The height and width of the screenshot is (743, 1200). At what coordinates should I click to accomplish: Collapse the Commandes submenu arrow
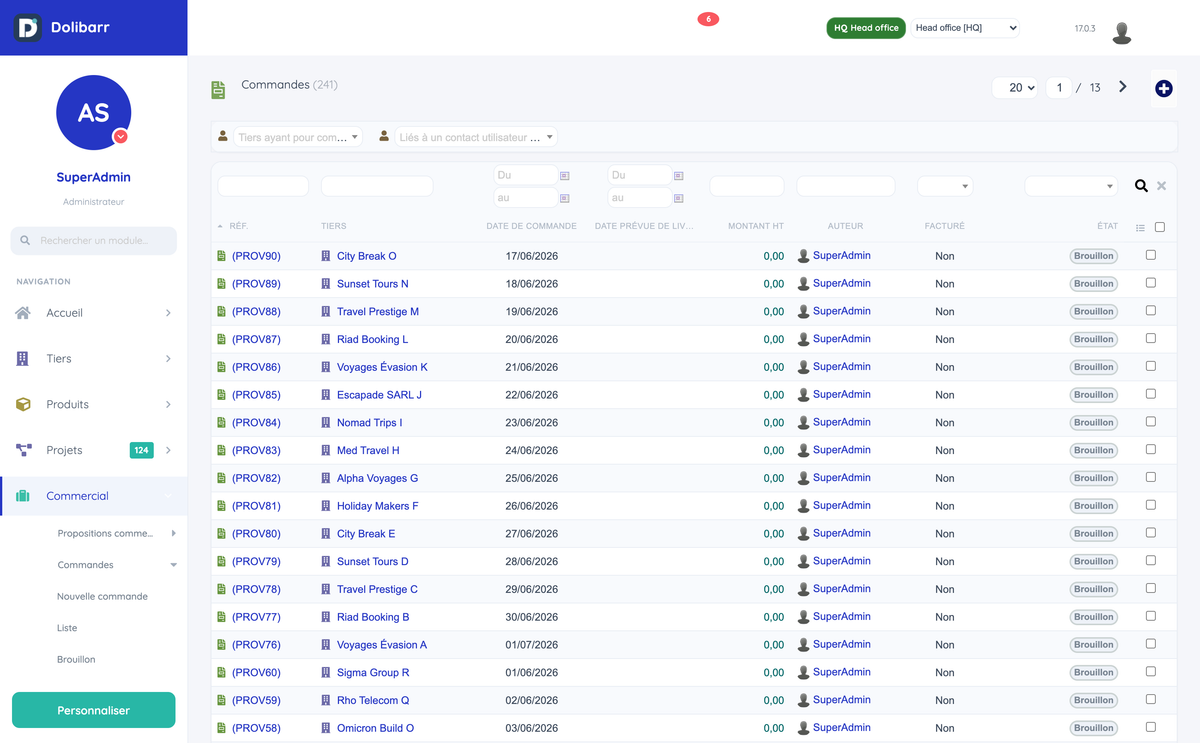point(173,565)
